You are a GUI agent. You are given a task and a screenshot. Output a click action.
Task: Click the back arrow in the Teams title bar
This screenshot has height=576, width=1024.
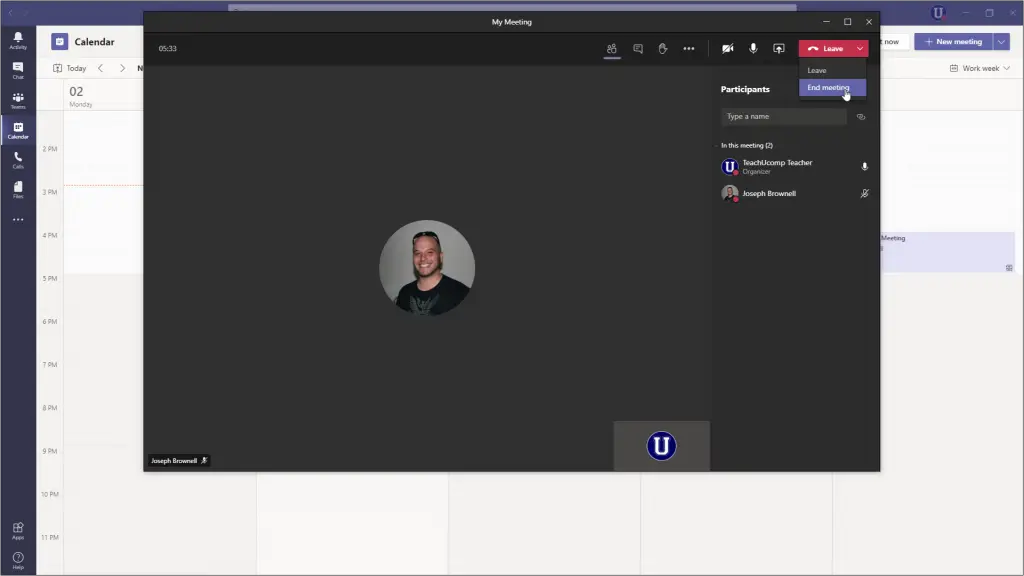pyautogui.click(x=10, y=12)
